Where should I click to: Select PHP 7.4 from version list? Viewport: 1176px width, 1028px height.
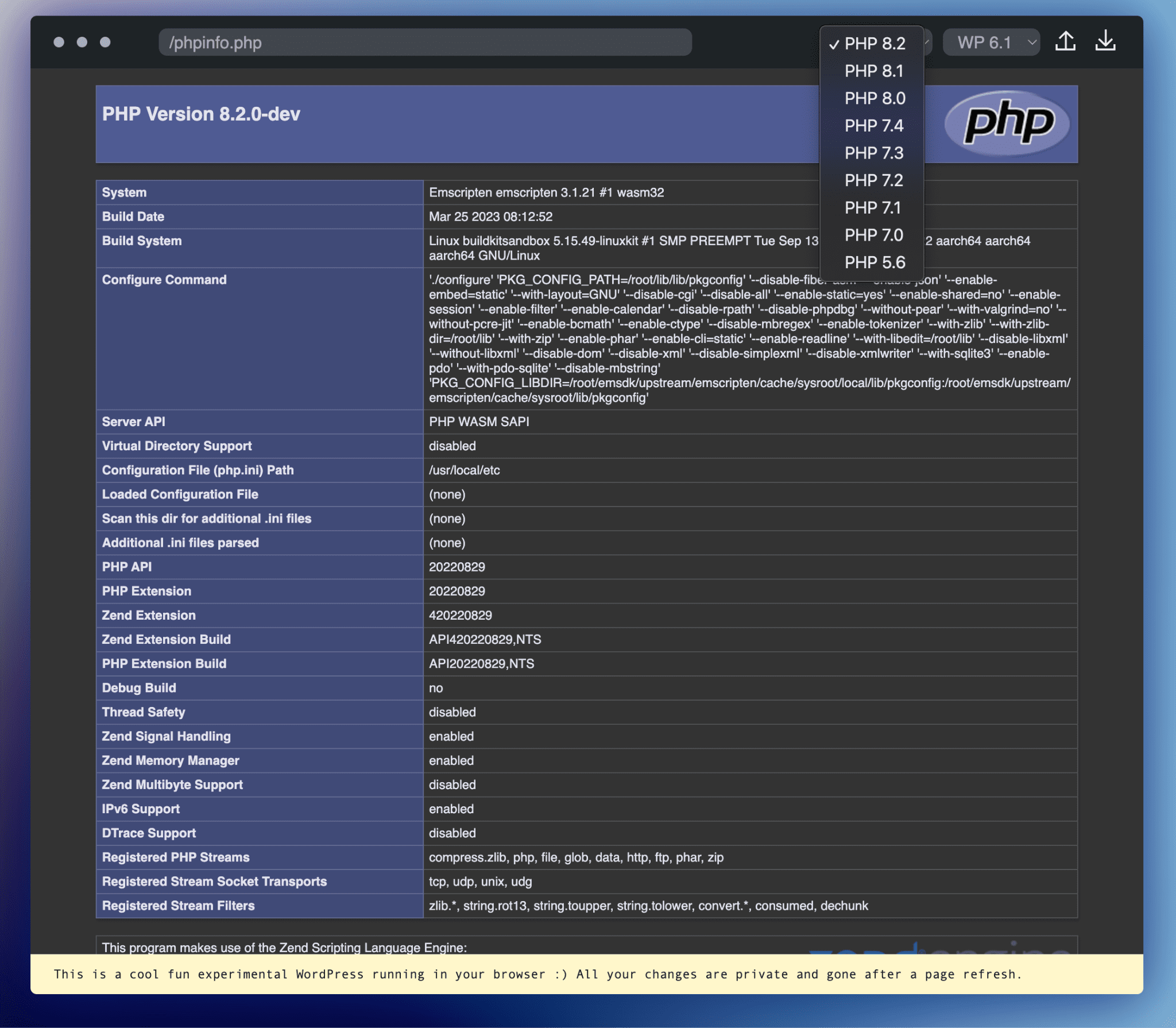[x=873, y=126]
